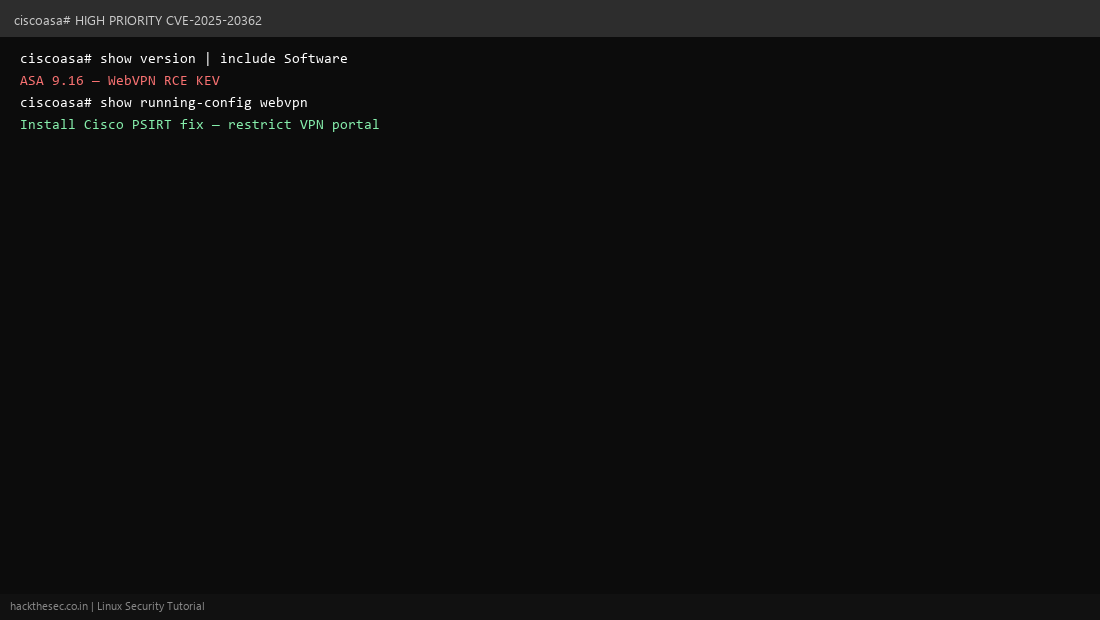Open the hackthesec.co.in footer link
Screen dimensions: 1100x620
coord(49,606)
